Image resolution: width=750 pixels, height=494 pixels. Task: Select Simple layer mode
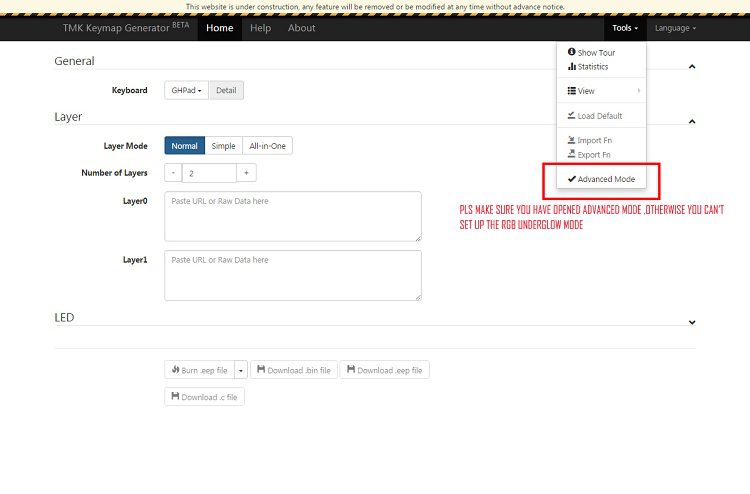click(223, 146)
